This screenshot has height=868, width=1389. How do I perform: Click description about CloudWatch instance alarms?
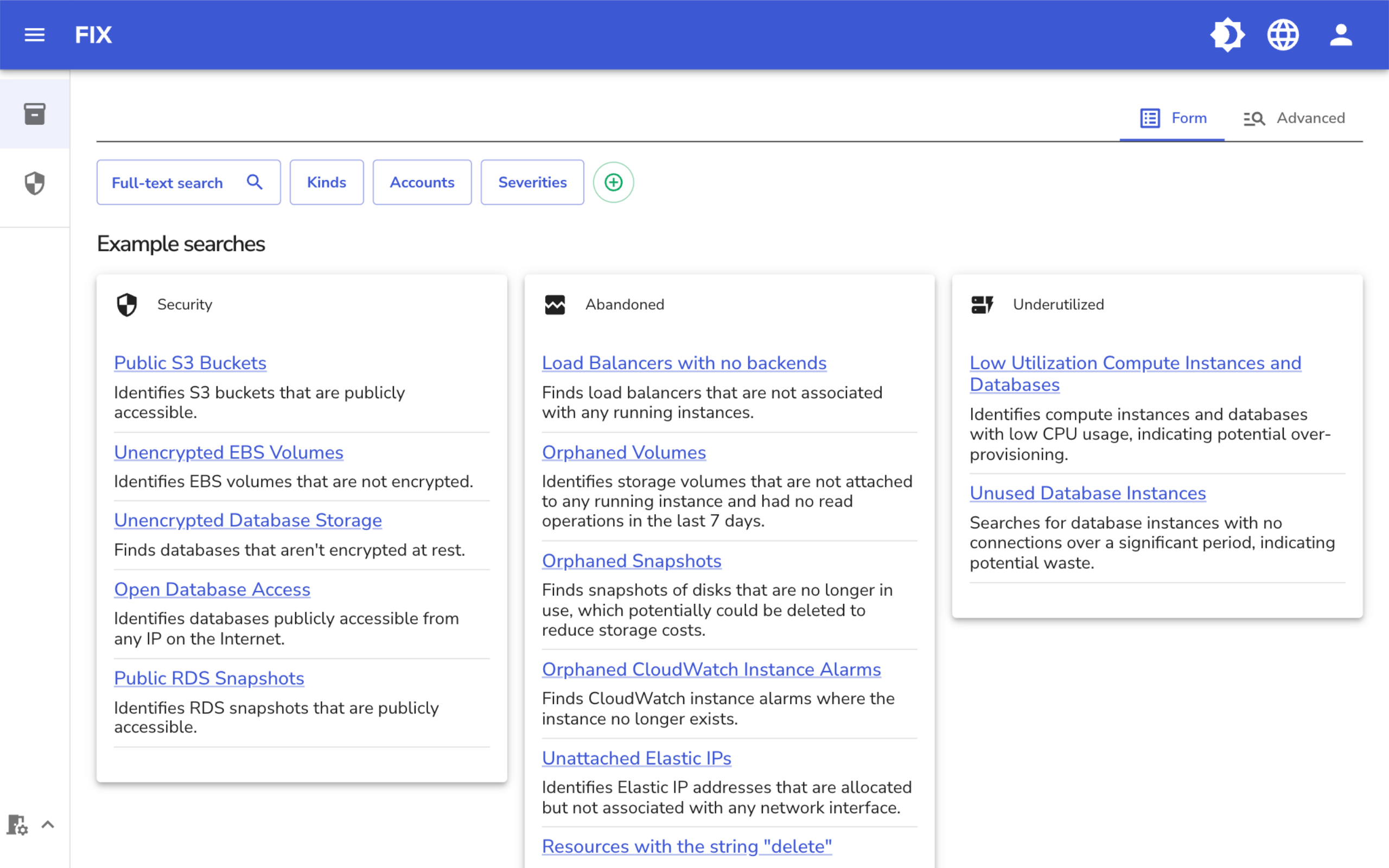click(x=718, y=709)
